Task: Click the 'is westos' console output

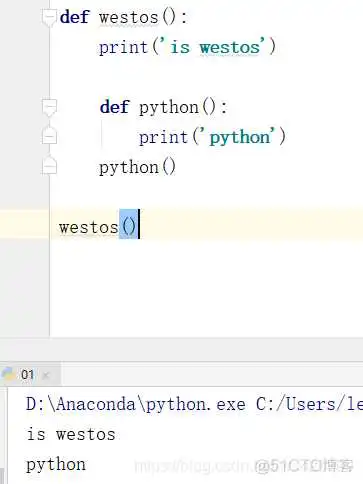Action: coord(71,434)
